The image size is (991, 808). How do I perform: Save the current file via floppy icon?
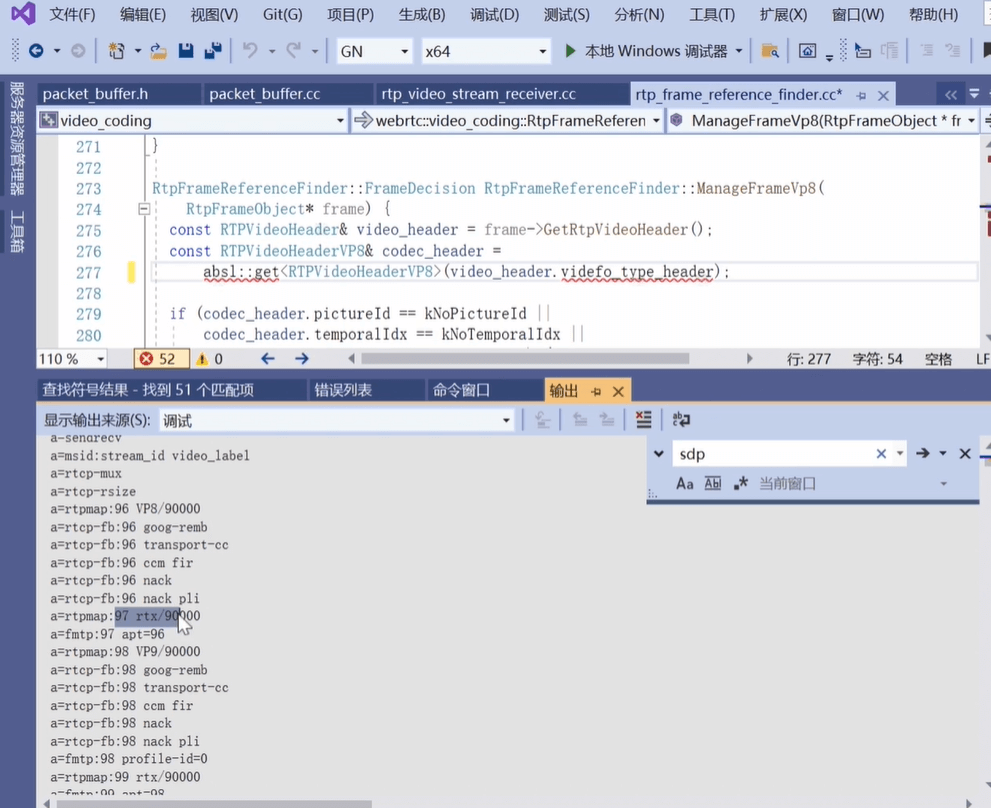(186, 51)
